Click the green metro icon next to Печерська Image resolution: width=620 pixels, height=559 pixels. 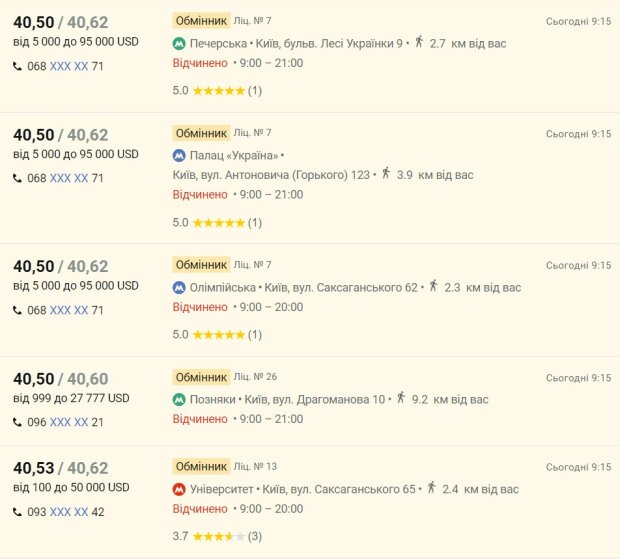(x=179, y=43)
